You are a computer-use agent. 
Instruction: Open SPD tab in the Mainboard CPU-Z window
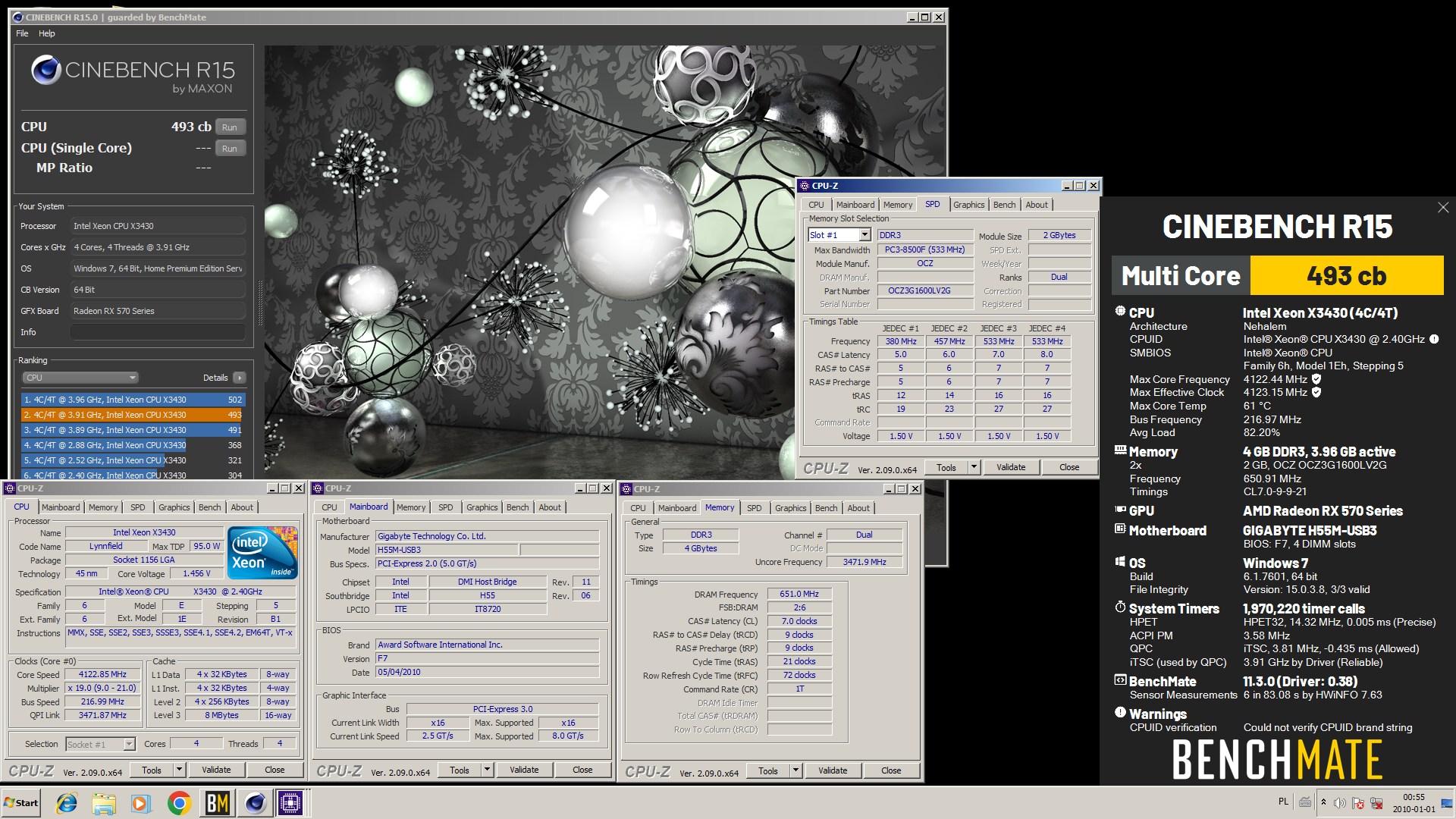pos(445,507)
